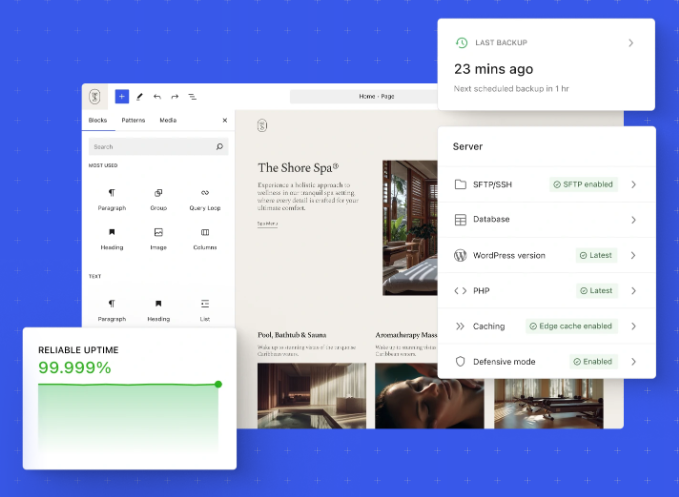Close the block inserter panel
This screenshot has height=497, width=679.
[224, 120]
